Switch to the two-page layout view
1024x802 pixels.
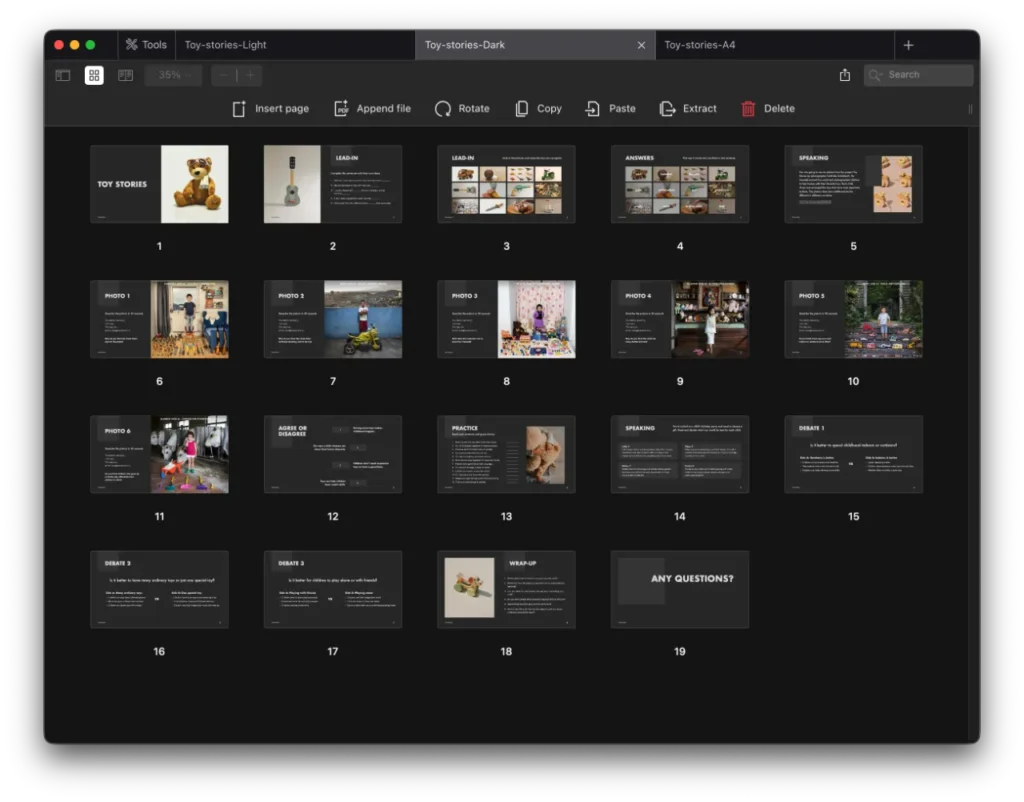(125, 75)
